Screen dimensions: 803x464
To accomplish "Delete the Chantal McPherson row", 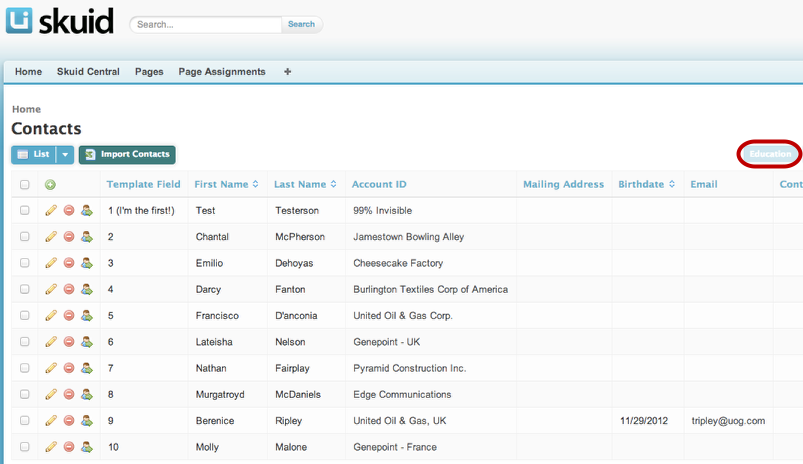I will click(69, 237).
